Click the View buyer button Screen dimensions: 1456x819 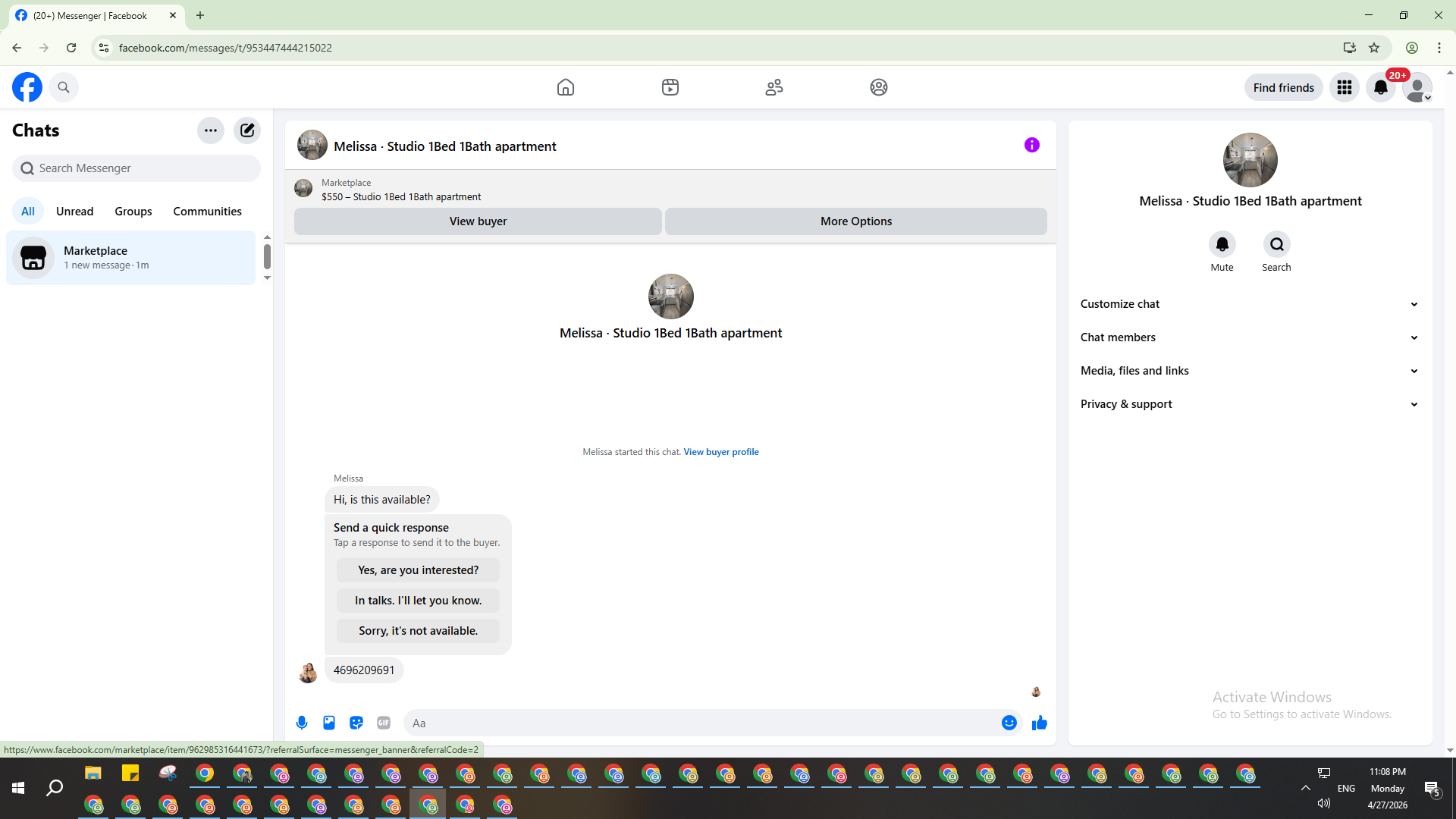click(x=478, y=221)
